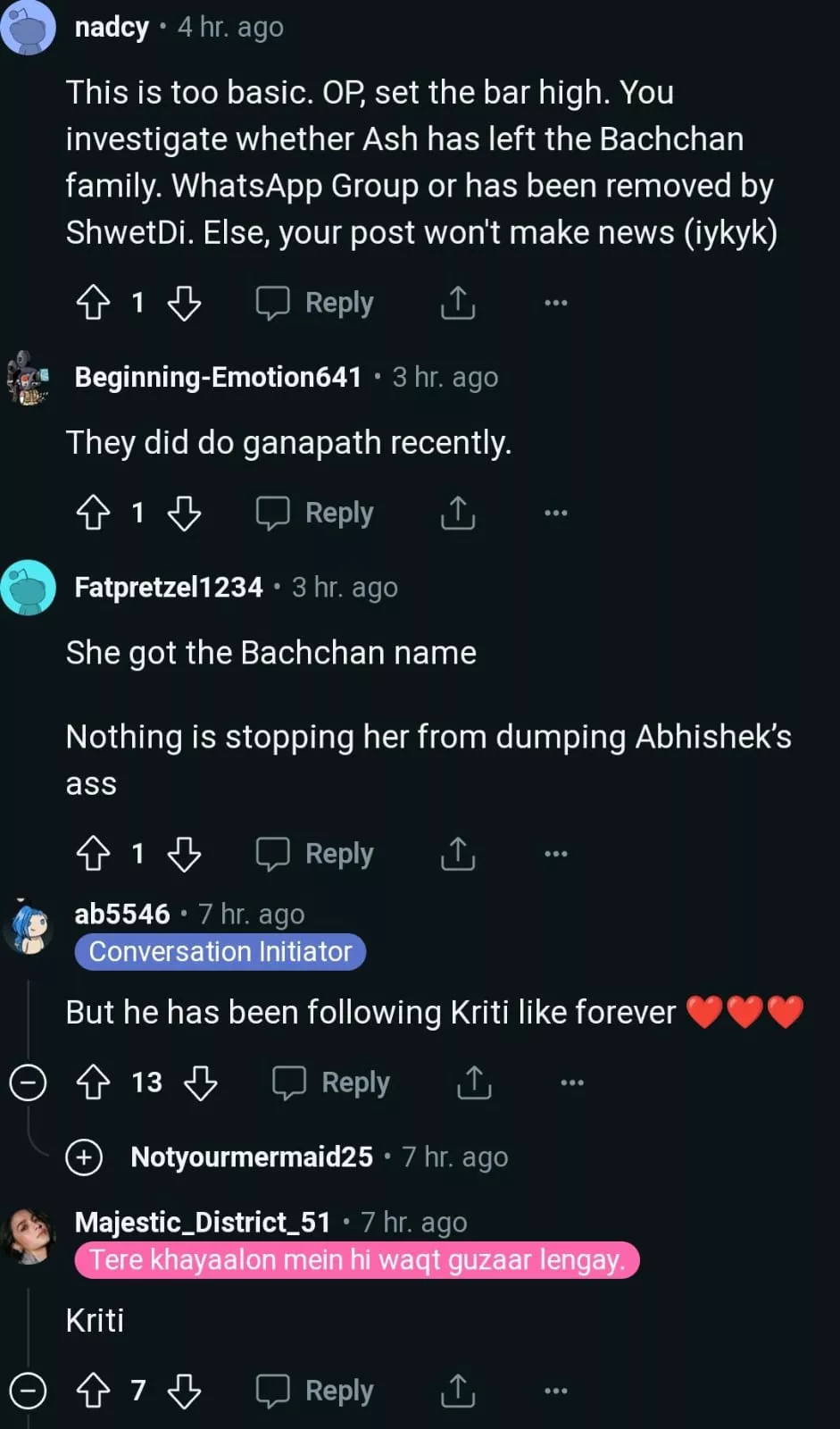Open Beginning-Emotion641's user profile
The width and height of the screenshot is (840, 1429).
click(218, 377)
